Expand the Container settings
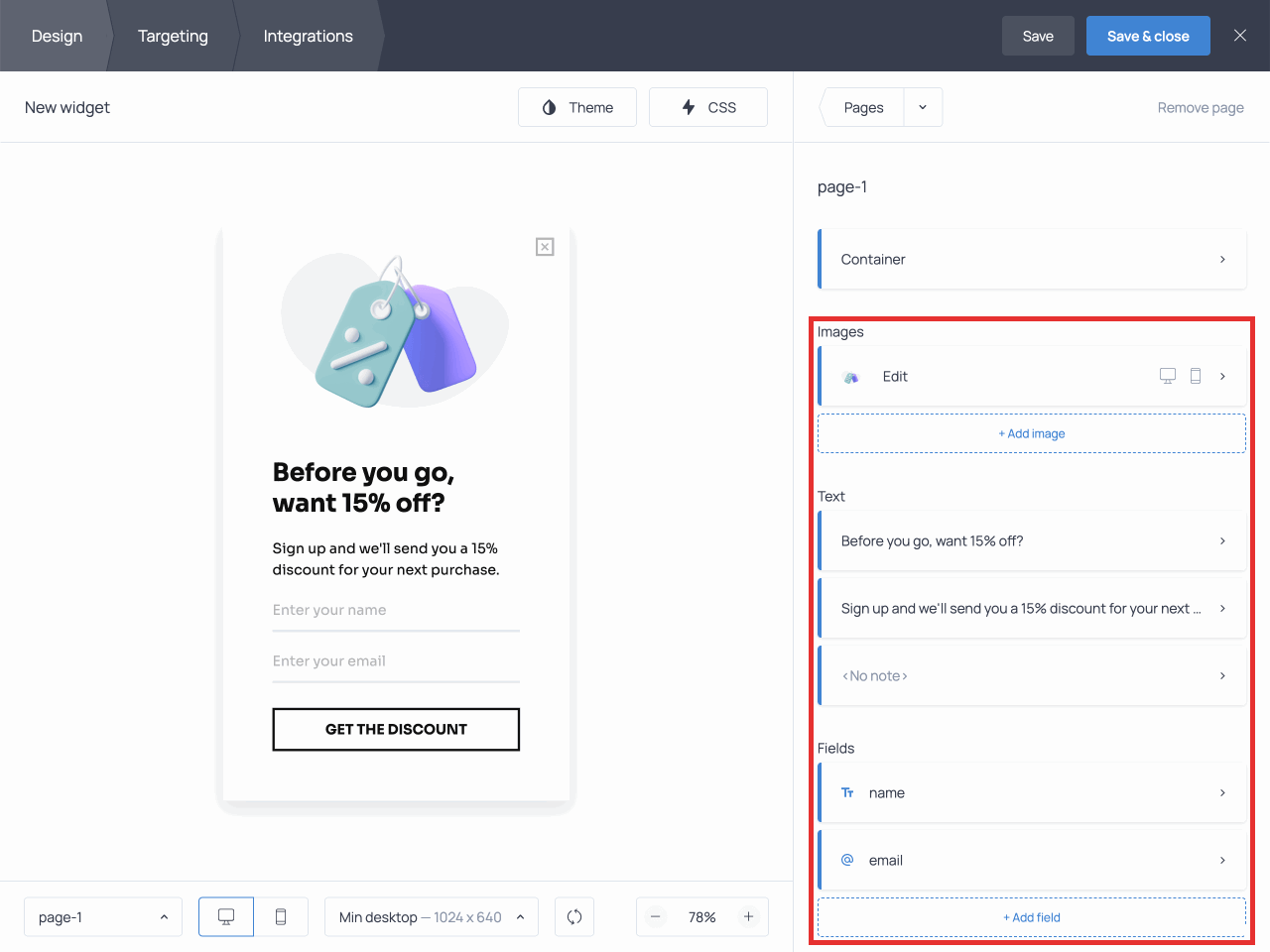This screenshot has width=1270, height=952. point(1032,259)
